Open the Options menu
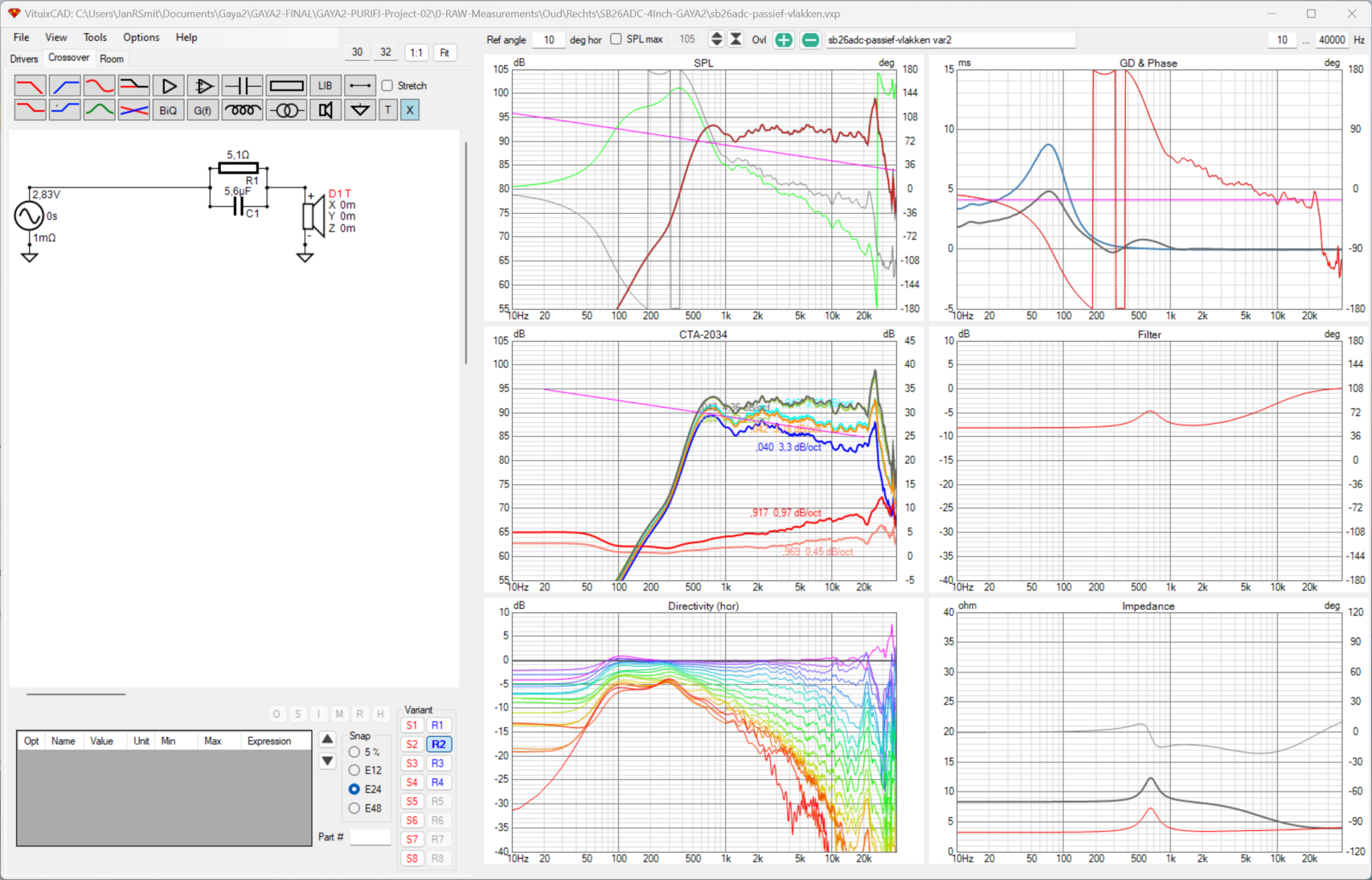This screenshot has width=1372, height=880. coord(141,38)
